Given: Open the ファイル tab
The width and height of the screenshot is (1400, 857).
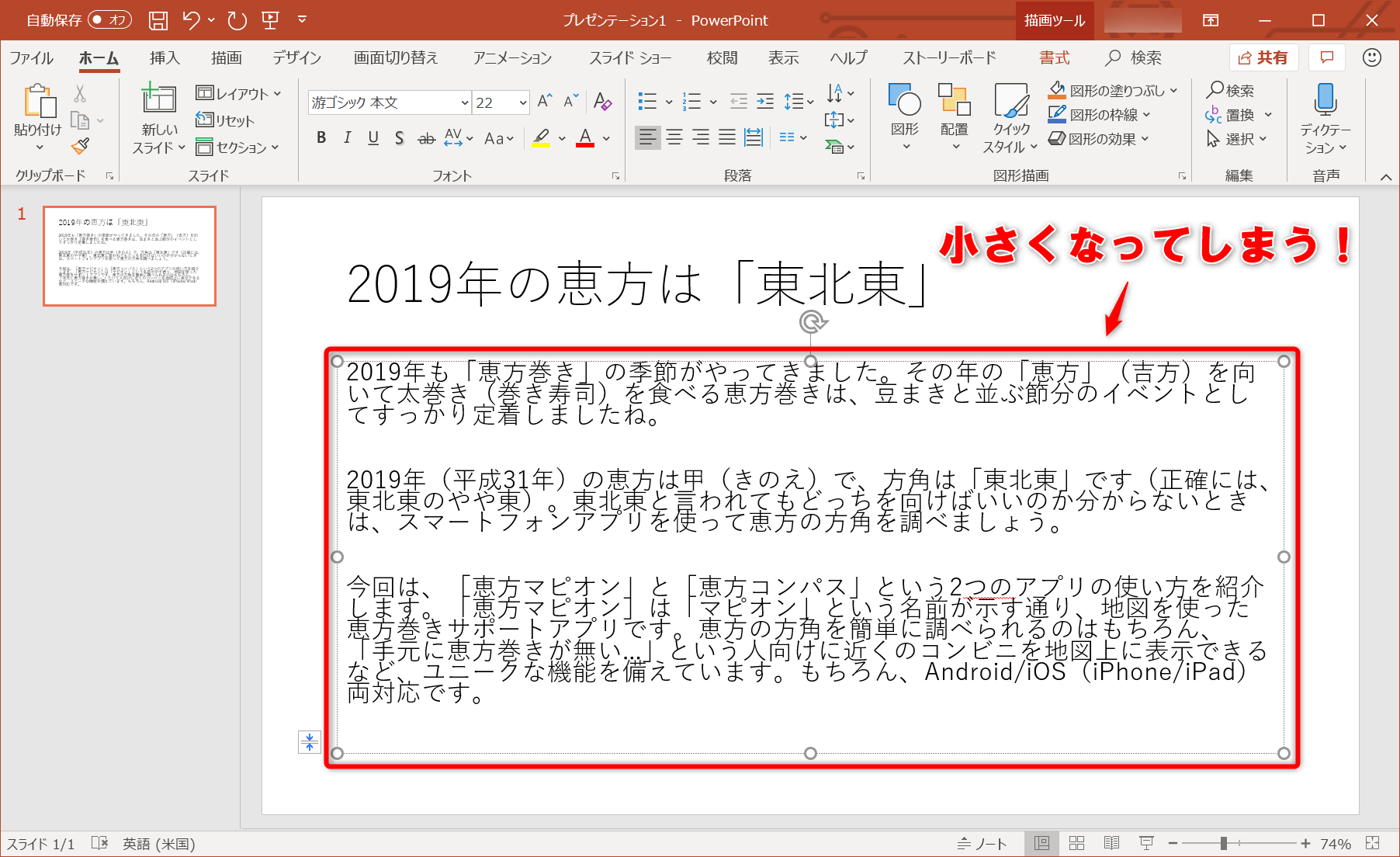Looking at the screenshot, I should (31, 57).
